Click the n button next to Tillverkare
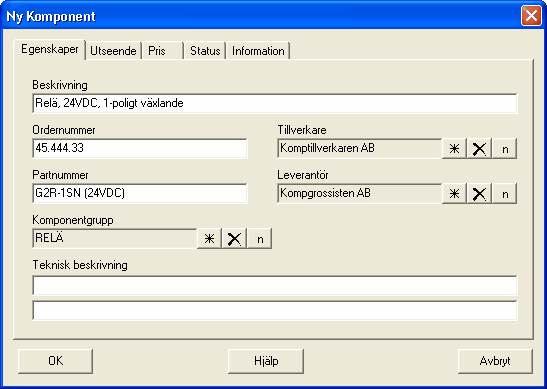Screen dimensions: 547x389 tap(504, 149)
